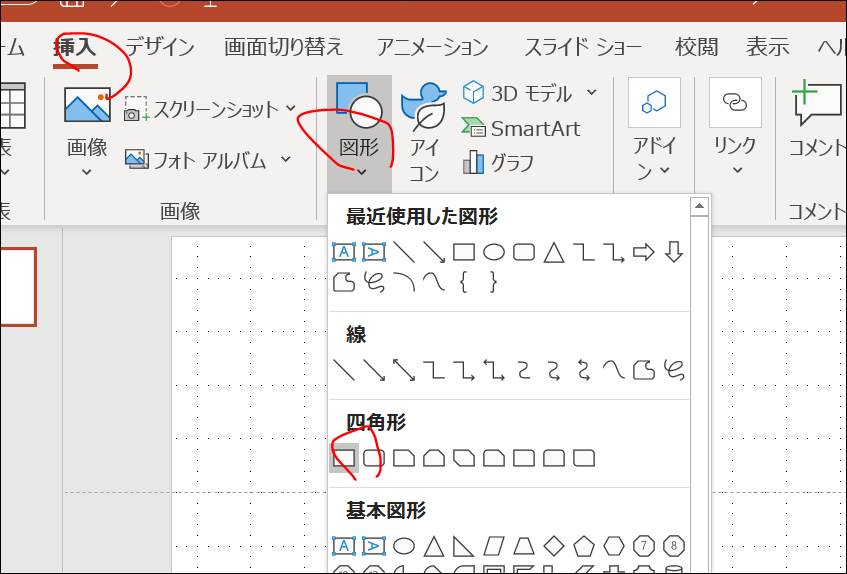Switch to the 挿入 tab
Screen dimensions: 847x574
pos(75,48)
